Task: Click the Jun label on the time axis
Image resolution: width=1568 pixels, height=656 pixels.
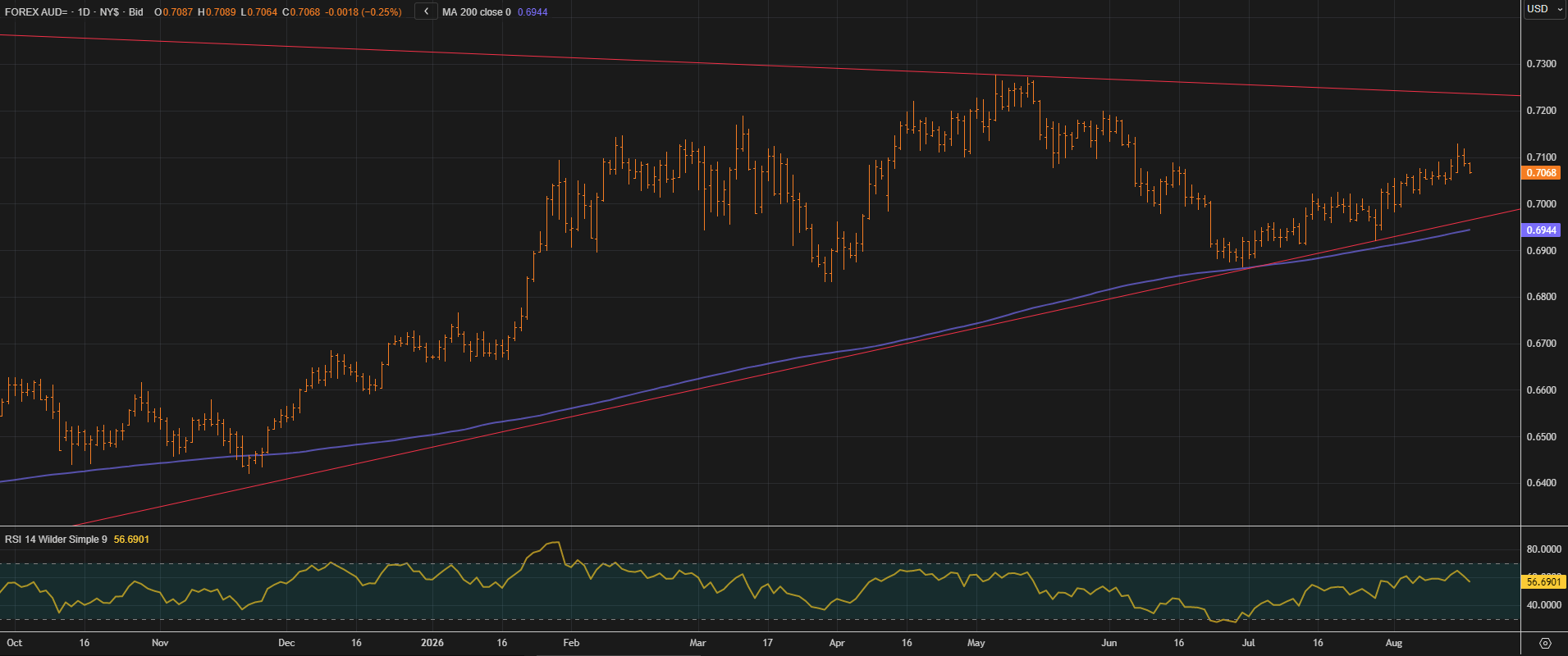Action: (1109, 643)
